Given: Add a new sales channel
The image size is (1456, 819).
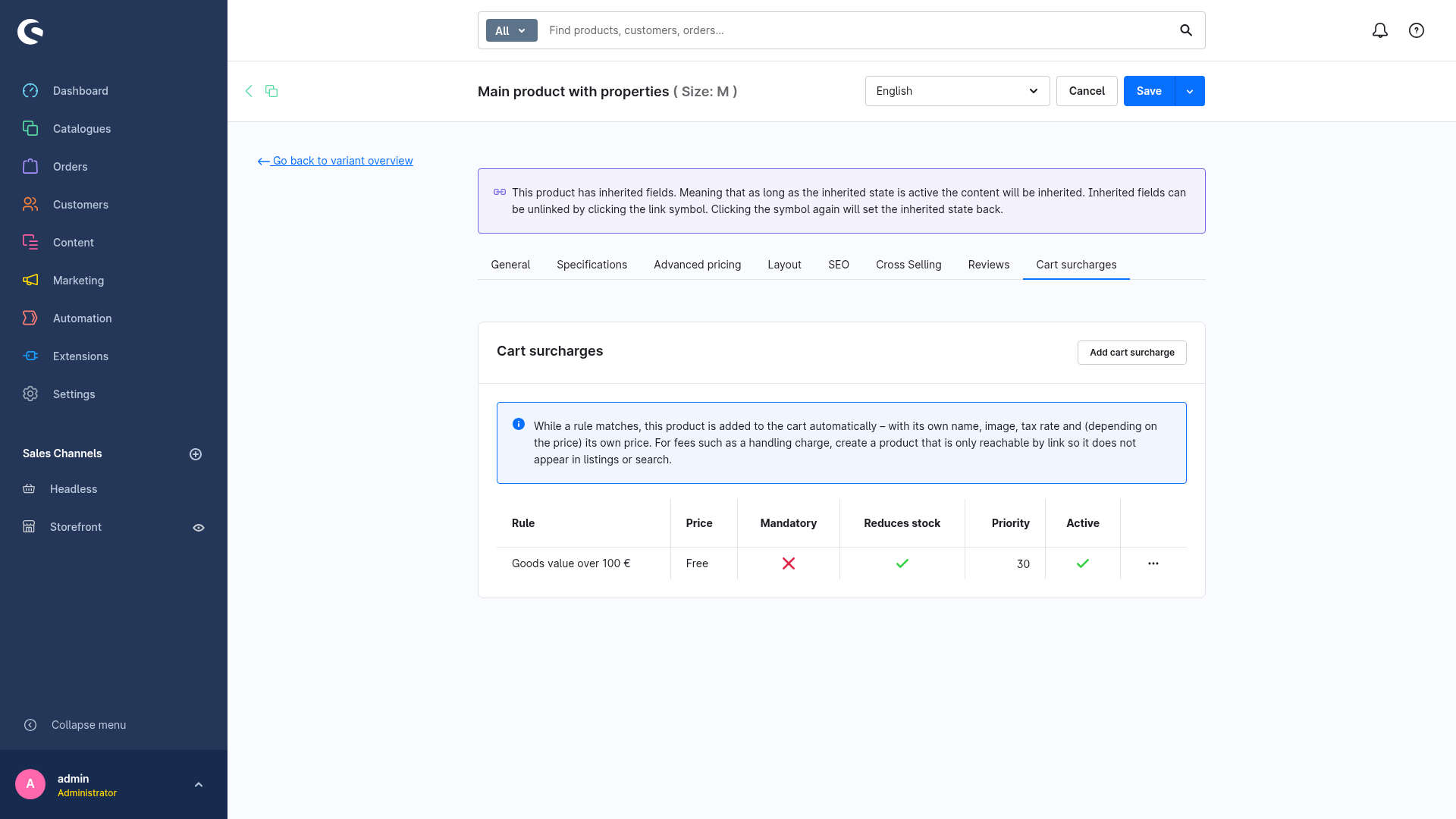Looking at the screenshot, I should click(x=196, y=454).
